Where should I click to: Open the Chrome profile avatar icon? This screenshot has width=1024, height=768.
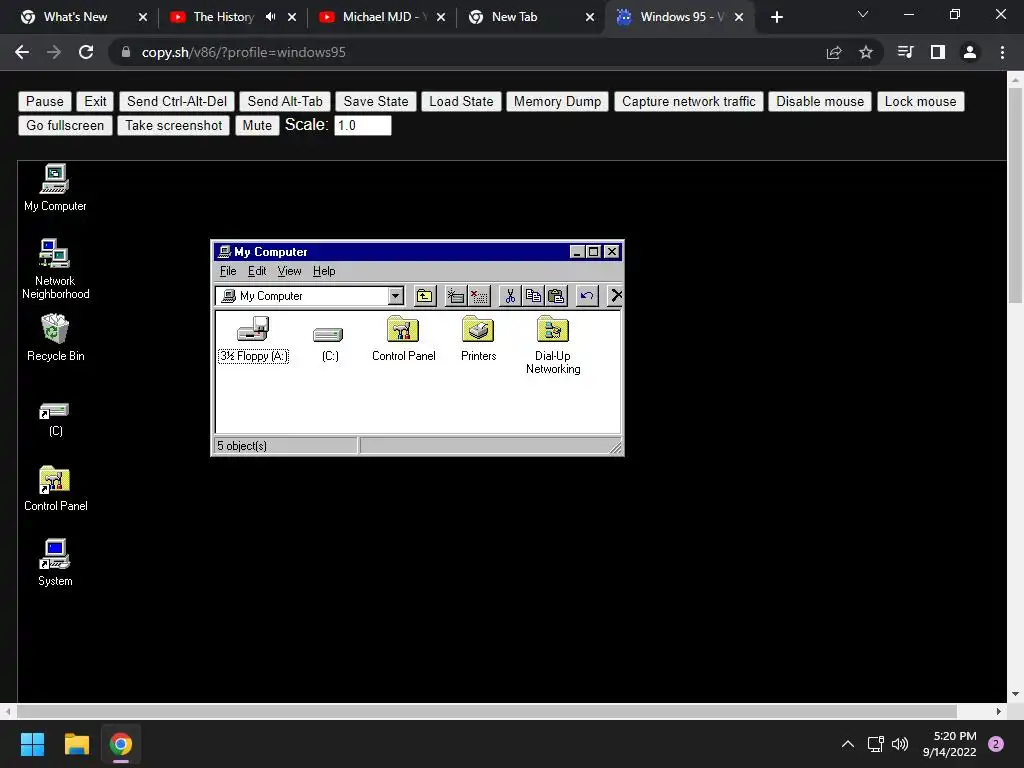[x=970, y=52]
